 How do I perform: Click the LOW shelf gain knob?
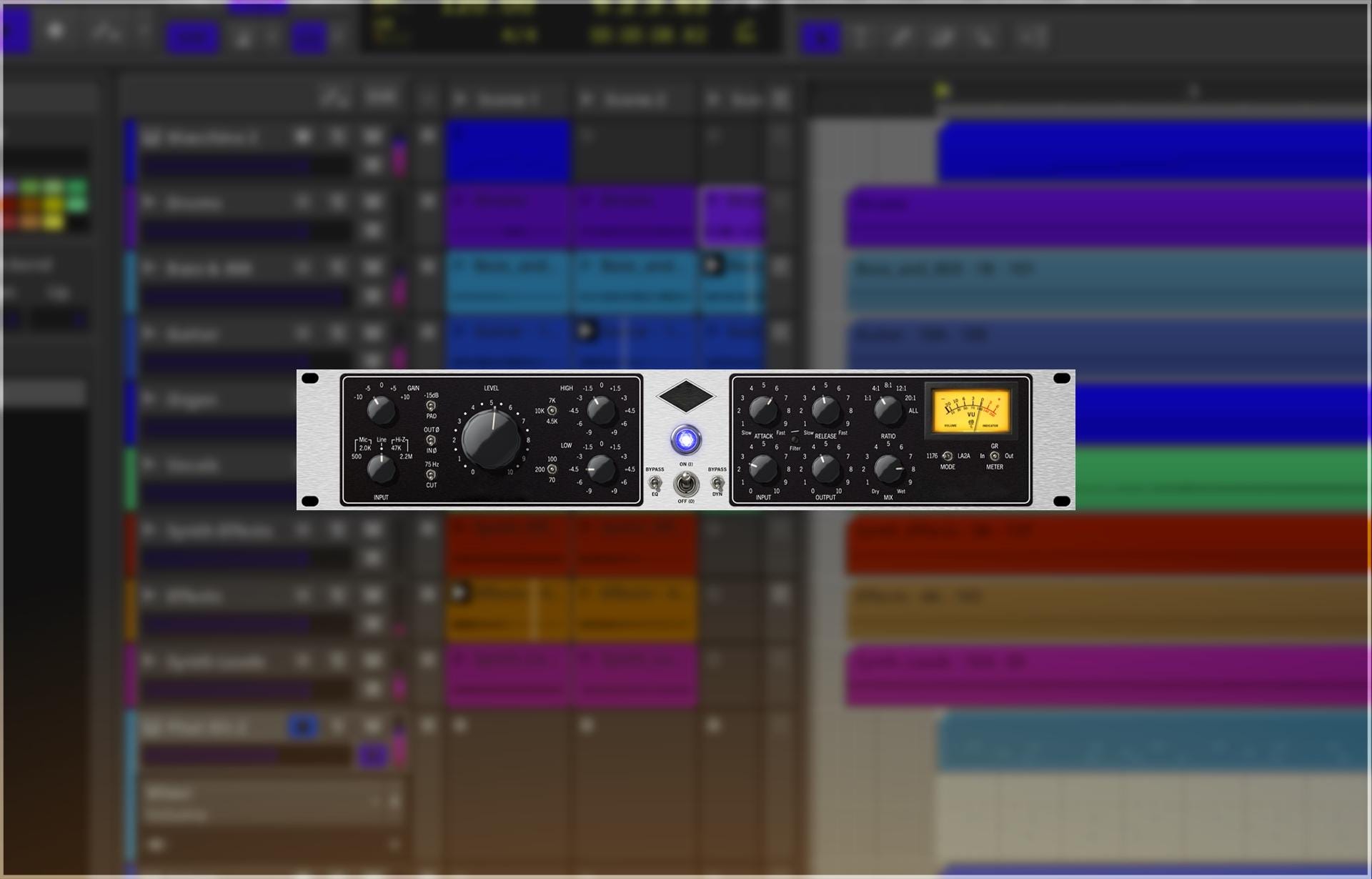[601, 470]
